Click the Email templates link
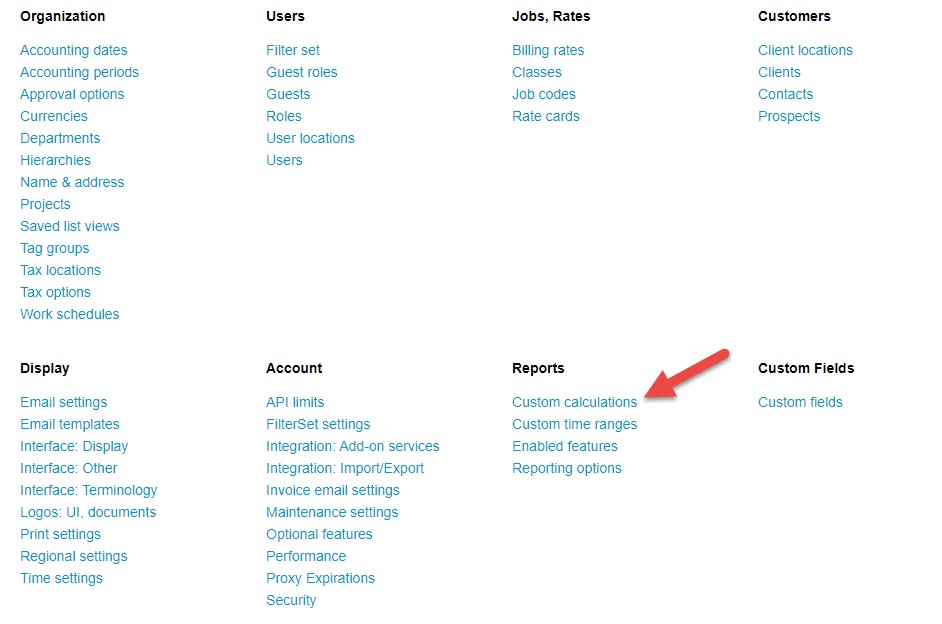 (x=69, y=424)
